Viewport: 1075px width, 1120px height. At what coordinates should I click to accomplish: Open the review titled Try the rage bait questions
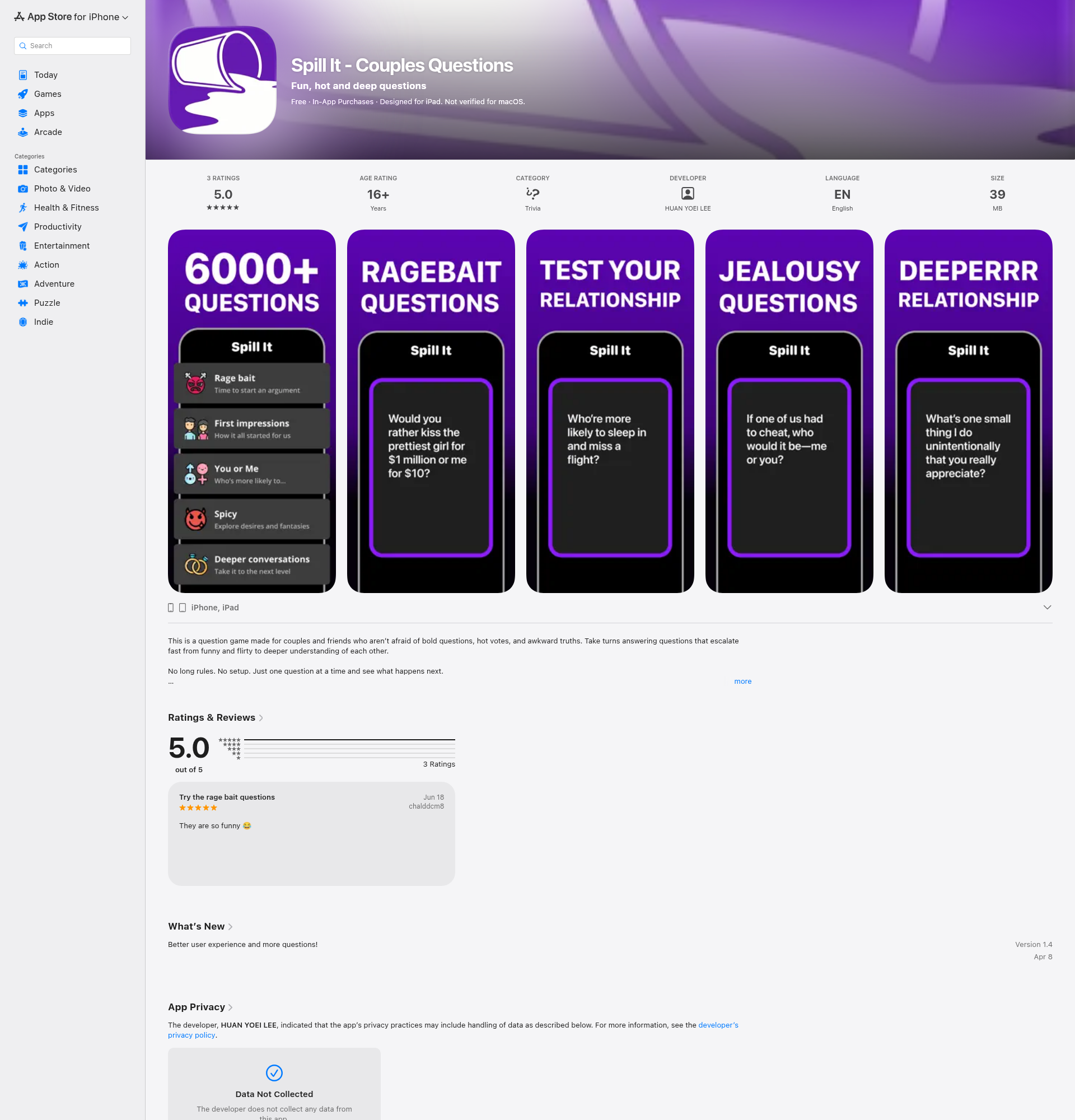tap(311, 834)
